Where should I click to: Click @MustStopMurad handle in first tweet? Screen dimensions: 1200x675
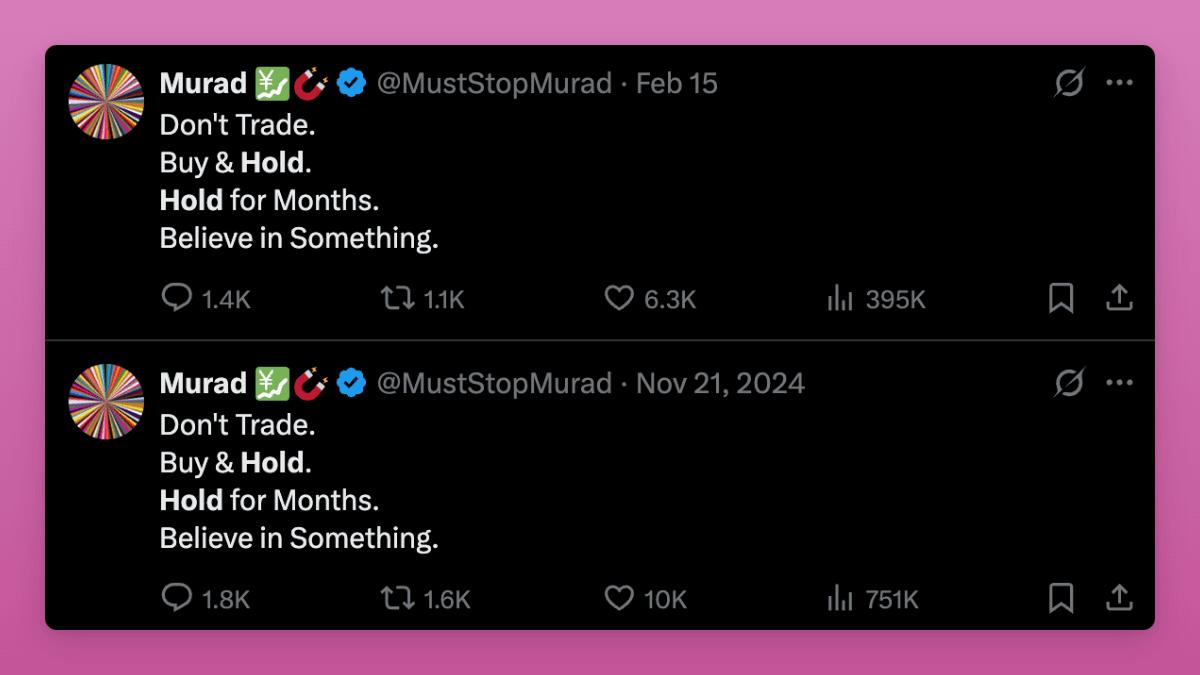click(x=494, y=83)
